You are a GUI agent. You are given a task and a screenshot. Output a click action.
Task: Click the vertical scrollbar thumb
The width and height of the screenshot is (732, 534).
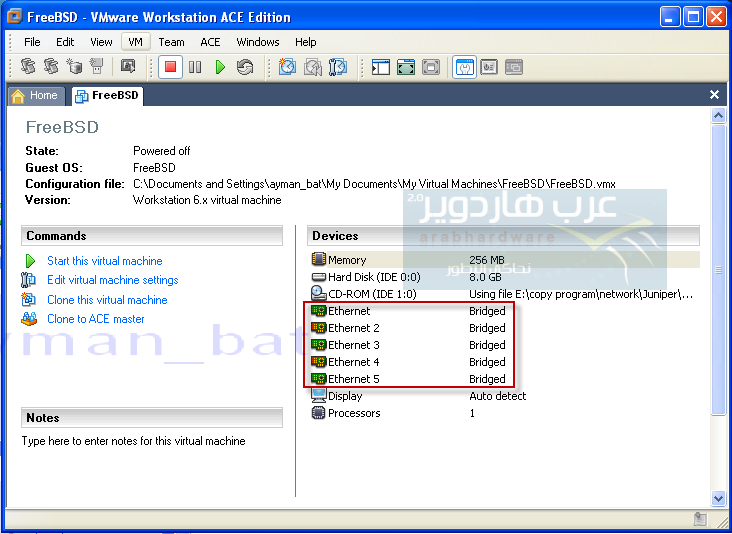[718, 269]
